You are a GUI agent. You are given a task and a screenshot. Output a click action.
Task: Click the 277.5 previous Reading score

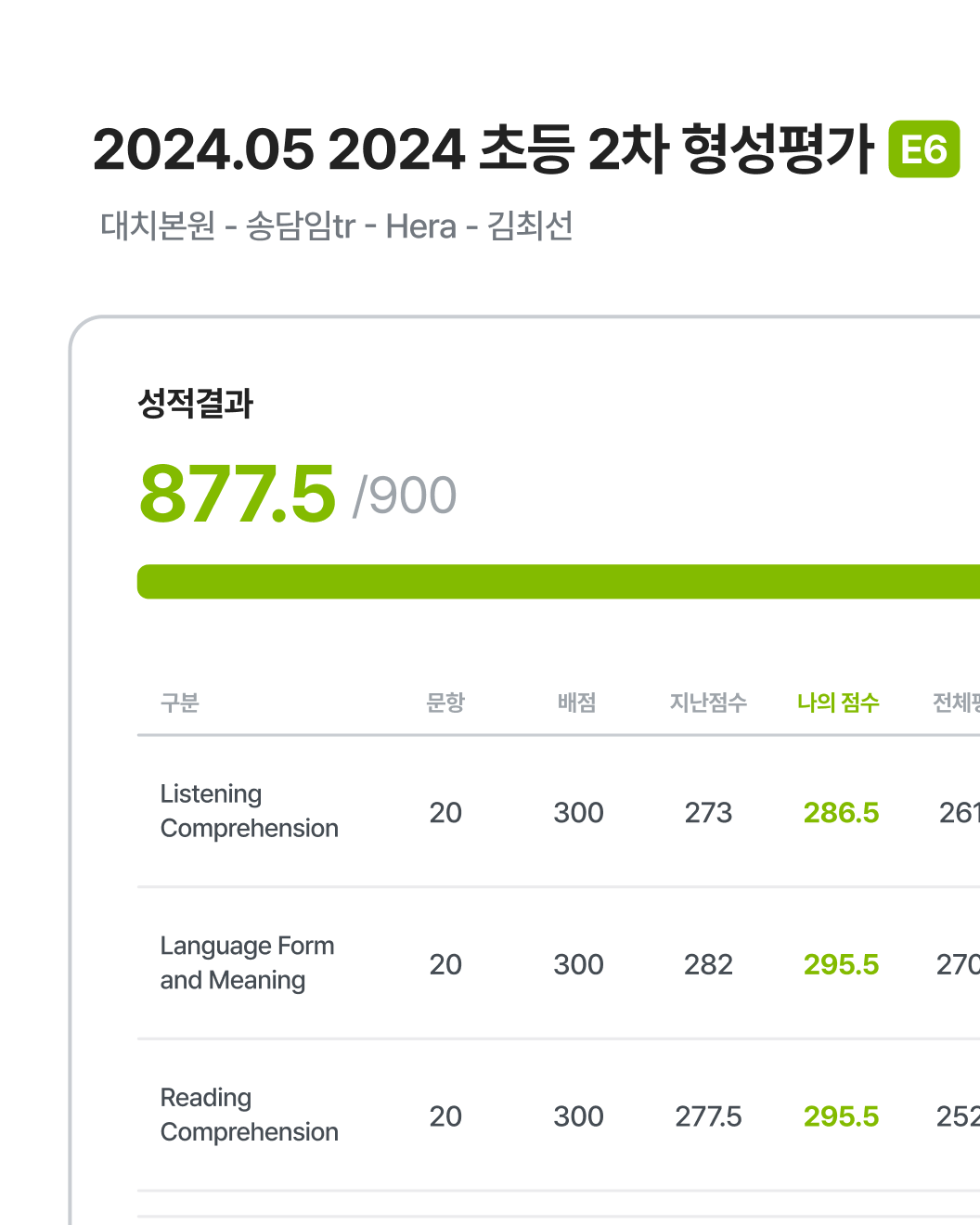708,1116
